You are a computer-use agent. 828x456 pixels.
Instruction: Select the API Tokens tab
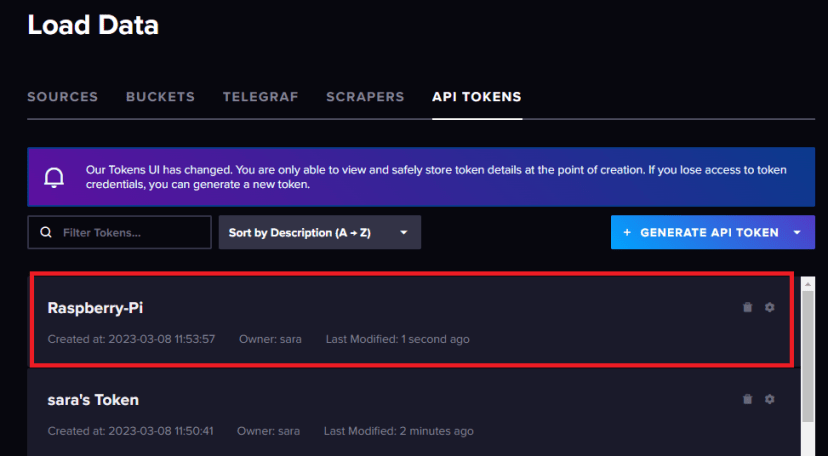click(476, 97)
